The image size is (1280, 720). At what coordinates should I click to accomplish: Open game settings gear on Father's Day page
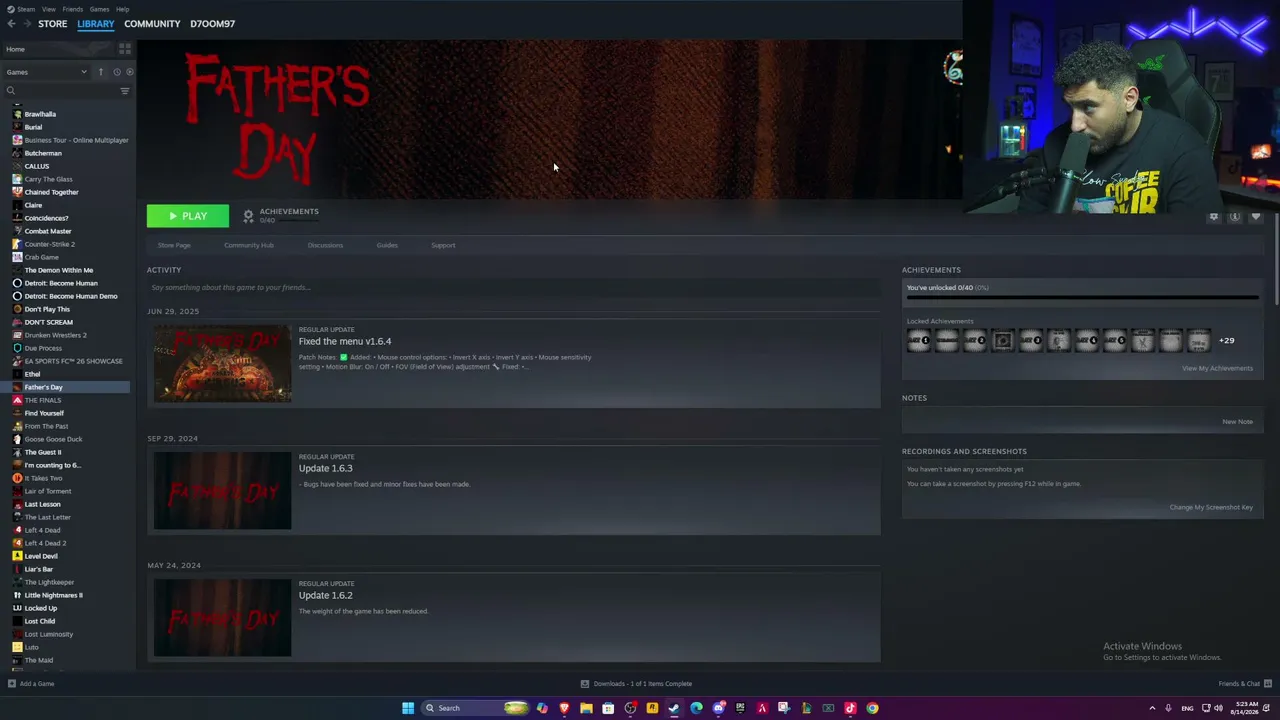click(x=1214, y=217)
